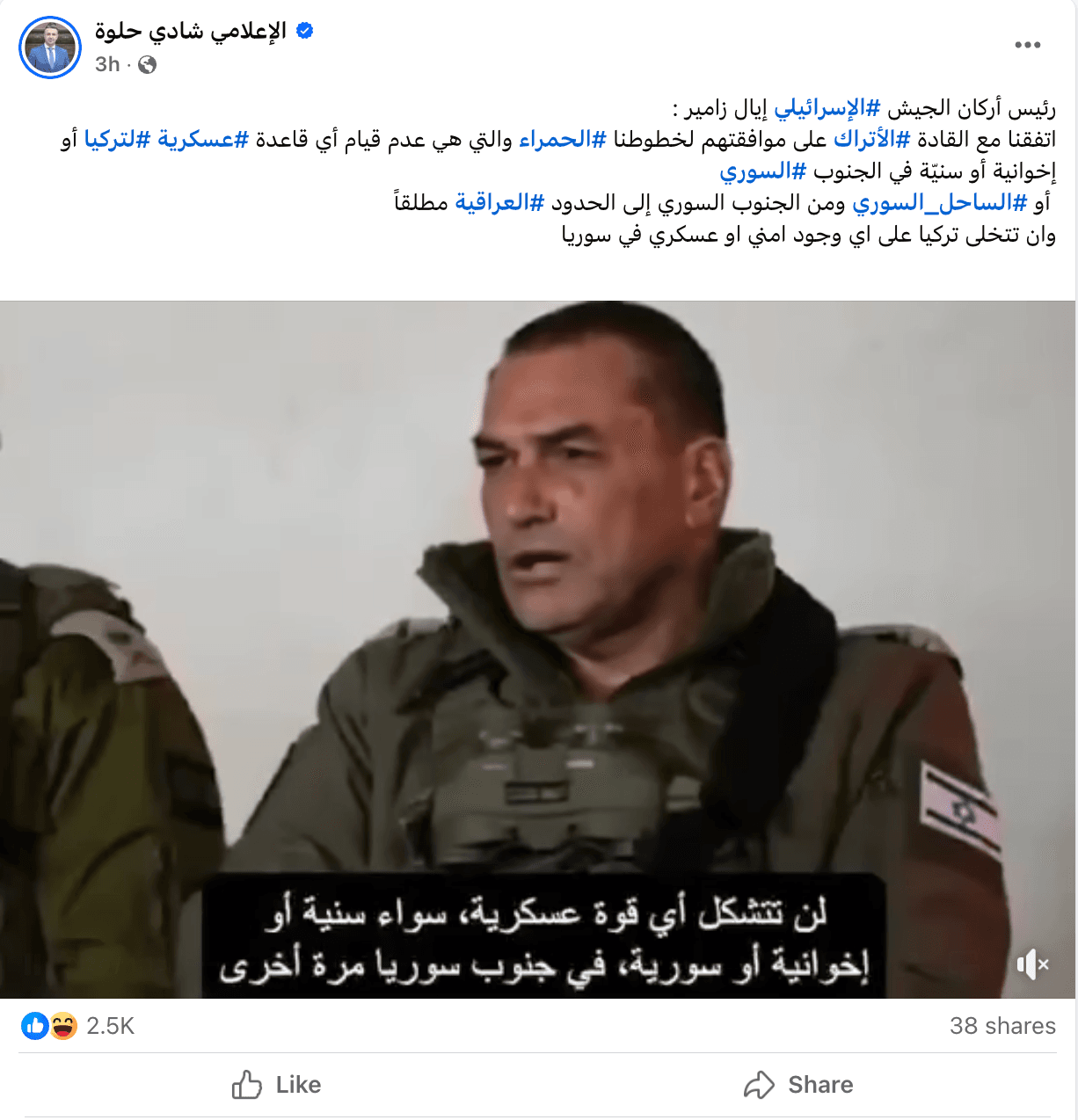View the 38 shares list
Viewport: 1078px width, 1120px height.
[1002, 1026]
